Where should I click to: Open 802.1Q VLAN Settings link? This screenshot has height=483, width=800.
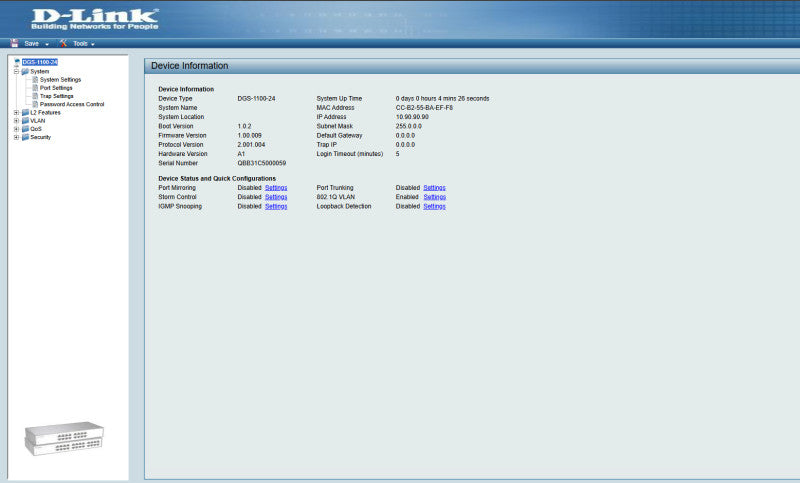[x=434, y=197]
